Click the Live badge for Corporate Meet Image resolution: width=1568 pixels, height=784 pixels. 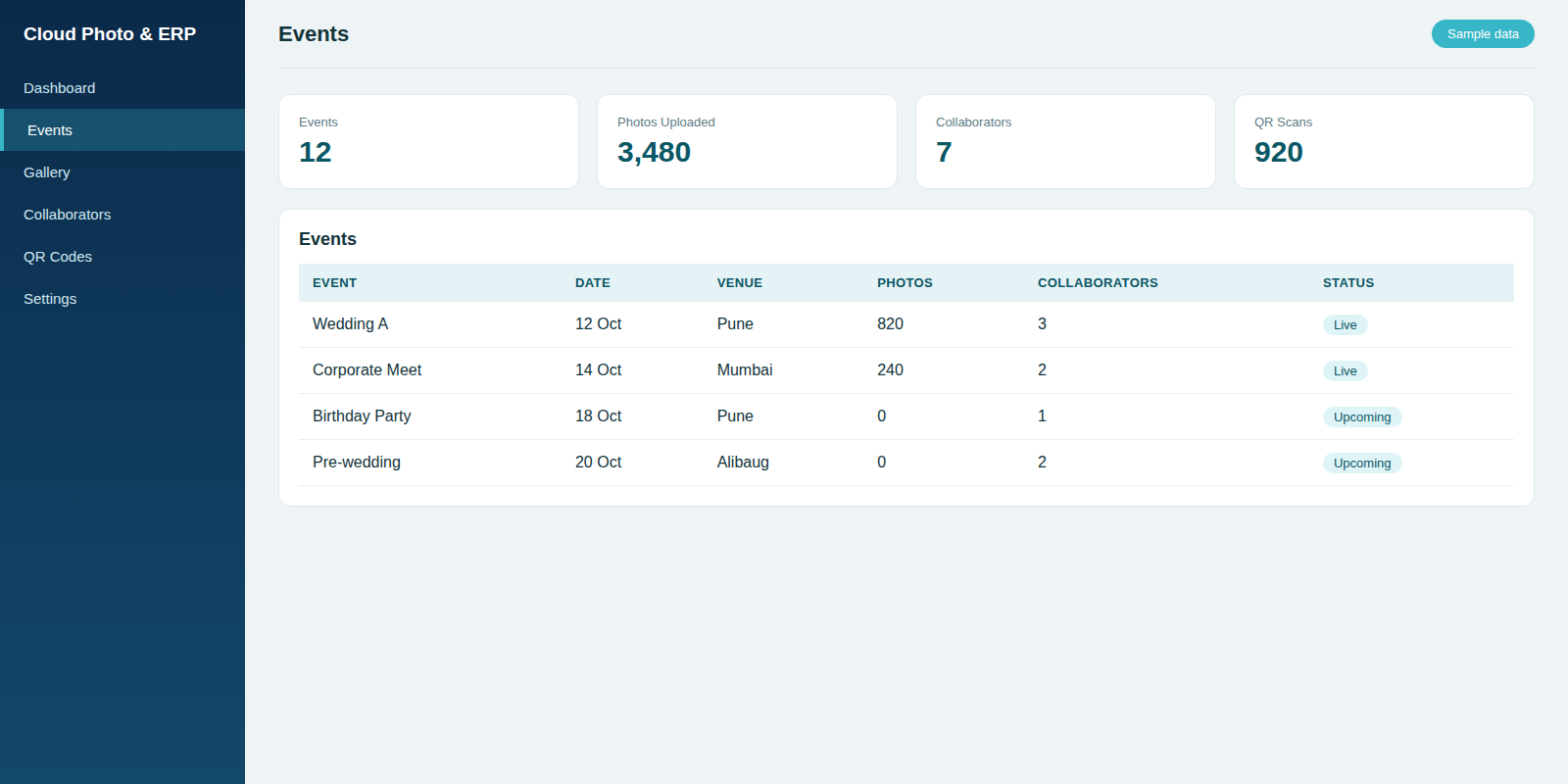tap(1345, 371)
